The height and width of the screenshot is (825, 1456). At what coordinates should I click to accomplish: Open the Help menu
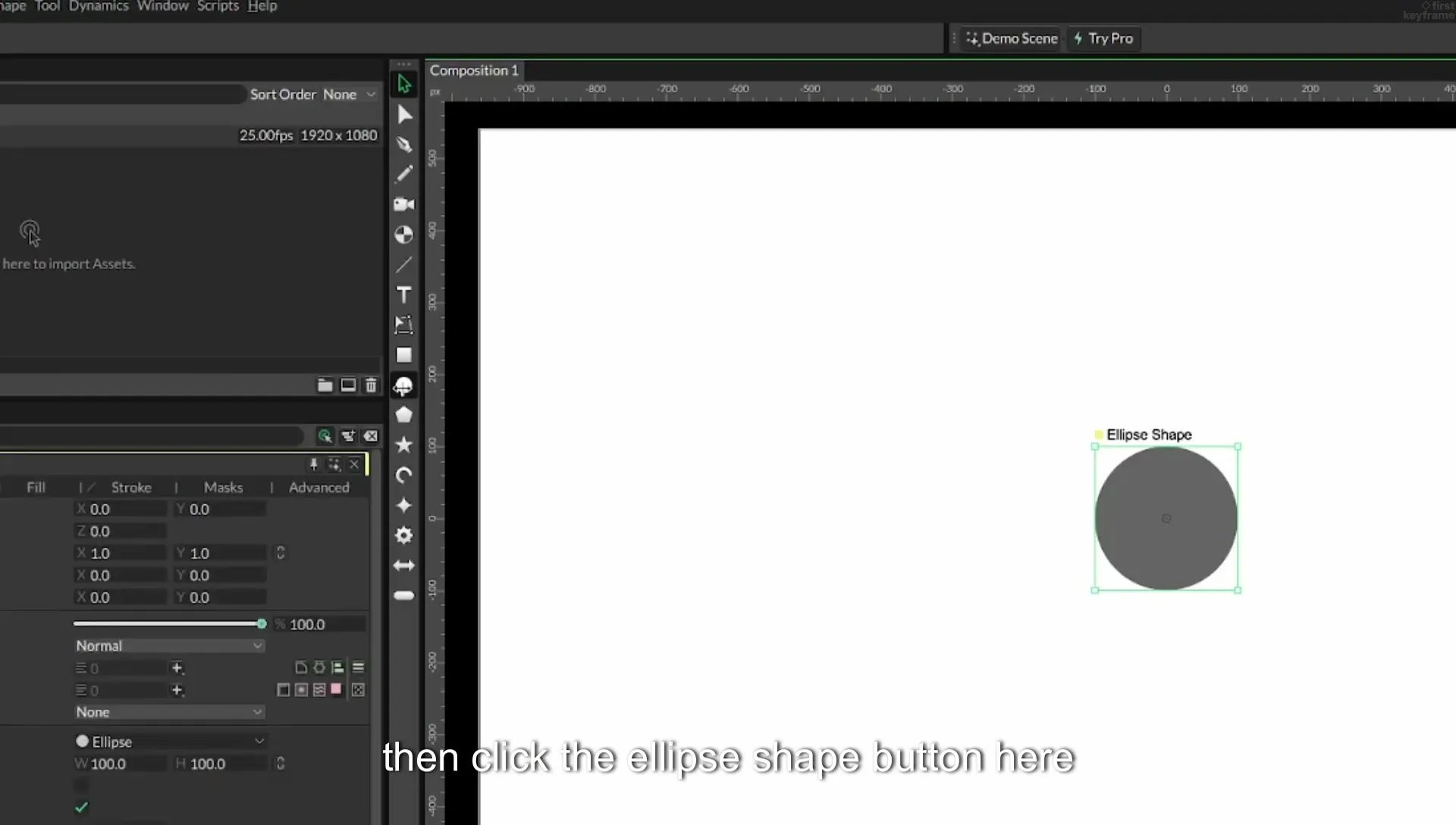[262, 6]
